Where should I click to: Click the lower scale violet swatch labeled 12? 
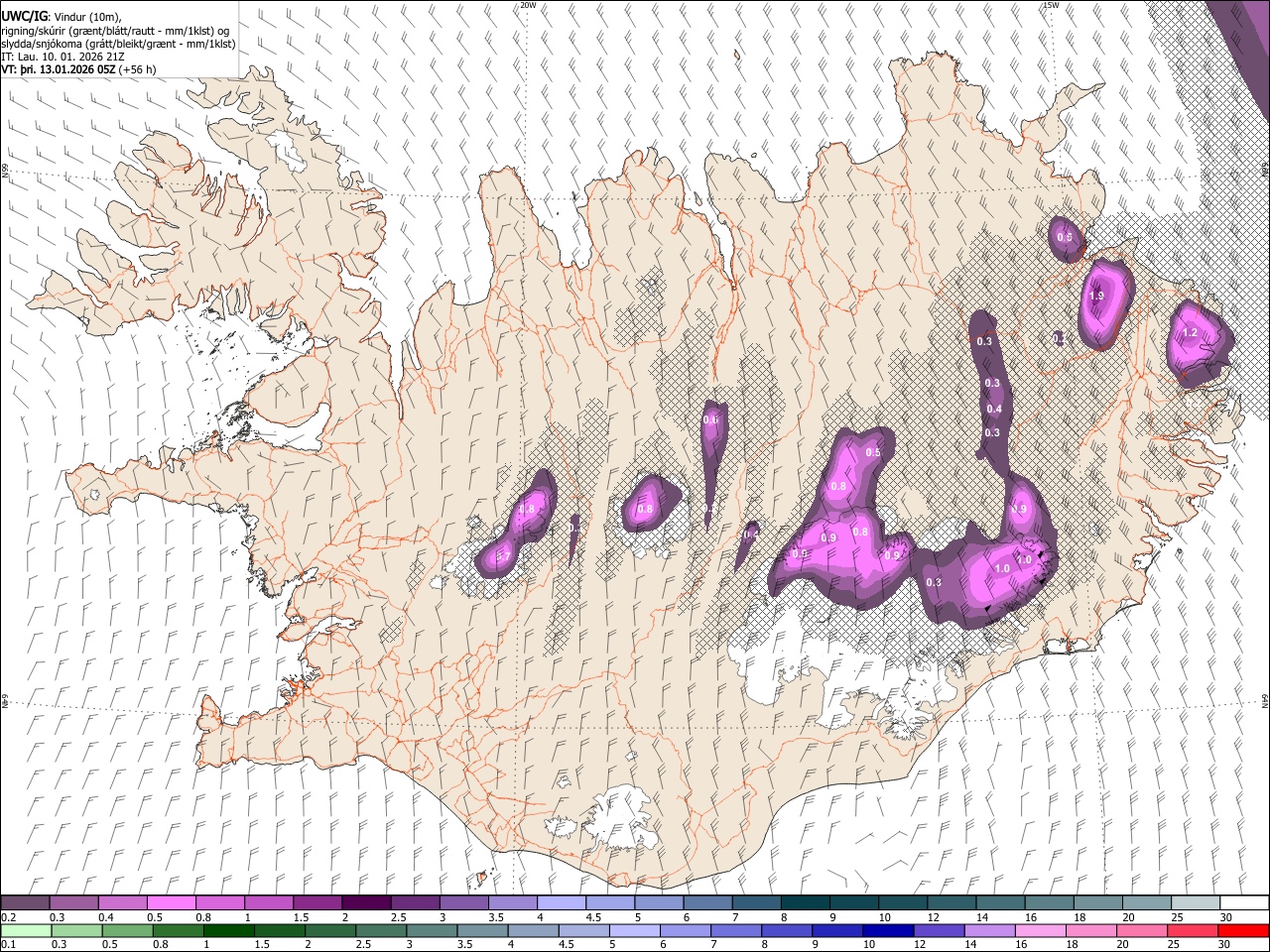pos(938,930)
